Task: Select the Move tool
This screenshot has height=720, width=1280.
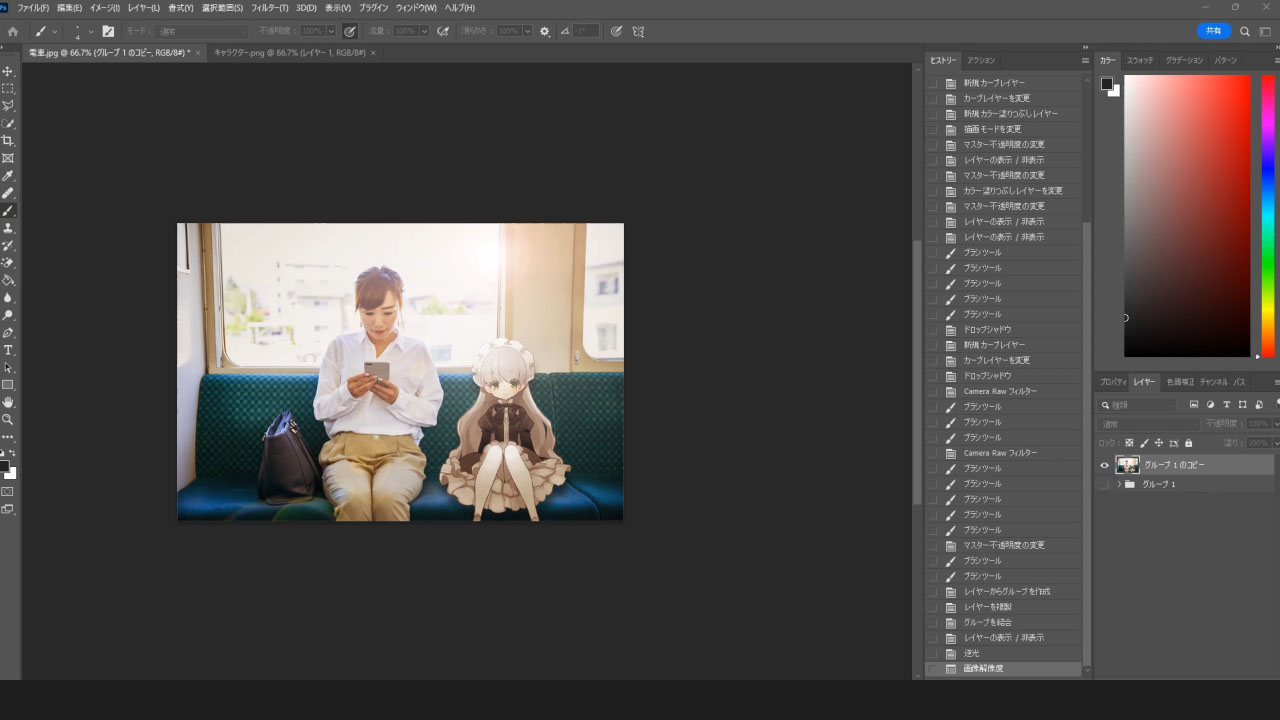Action: coord(8,71)
